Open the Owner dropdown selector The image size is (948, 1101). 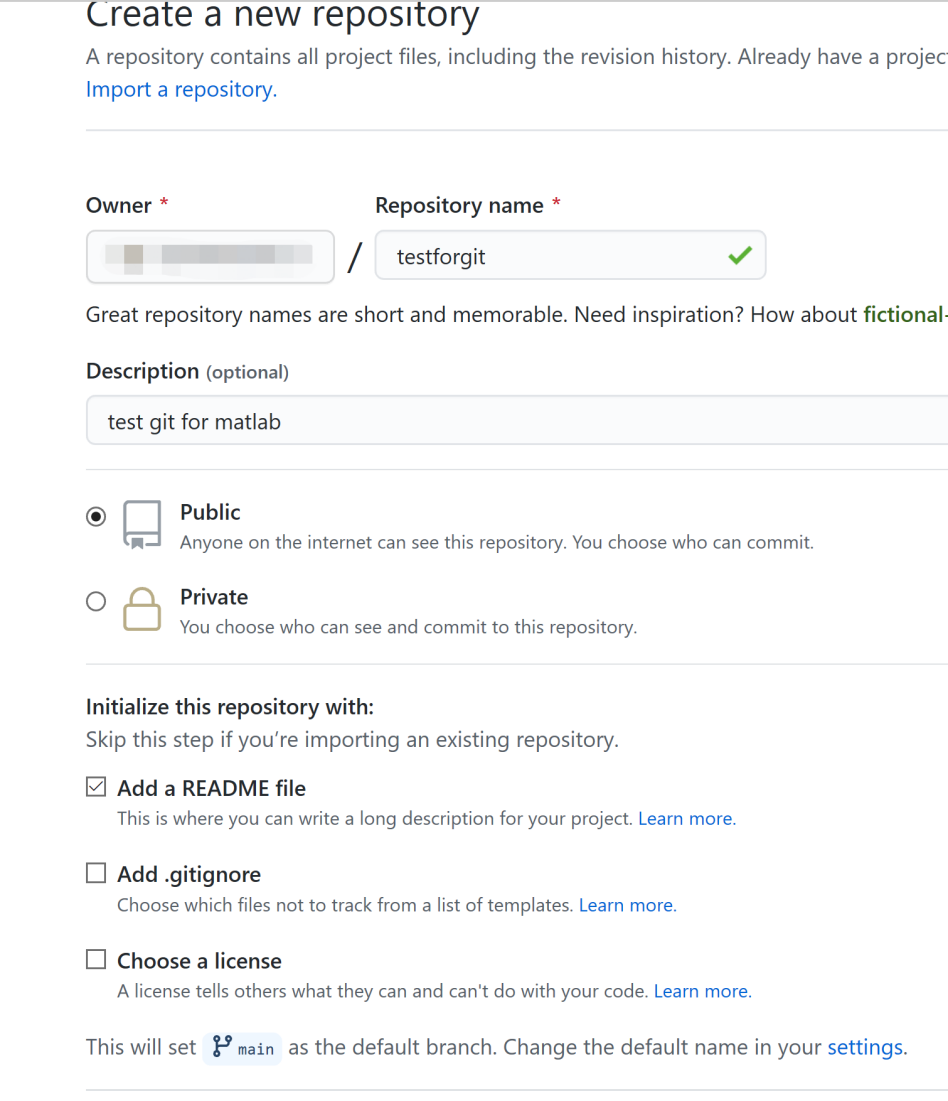click(210, 257)
